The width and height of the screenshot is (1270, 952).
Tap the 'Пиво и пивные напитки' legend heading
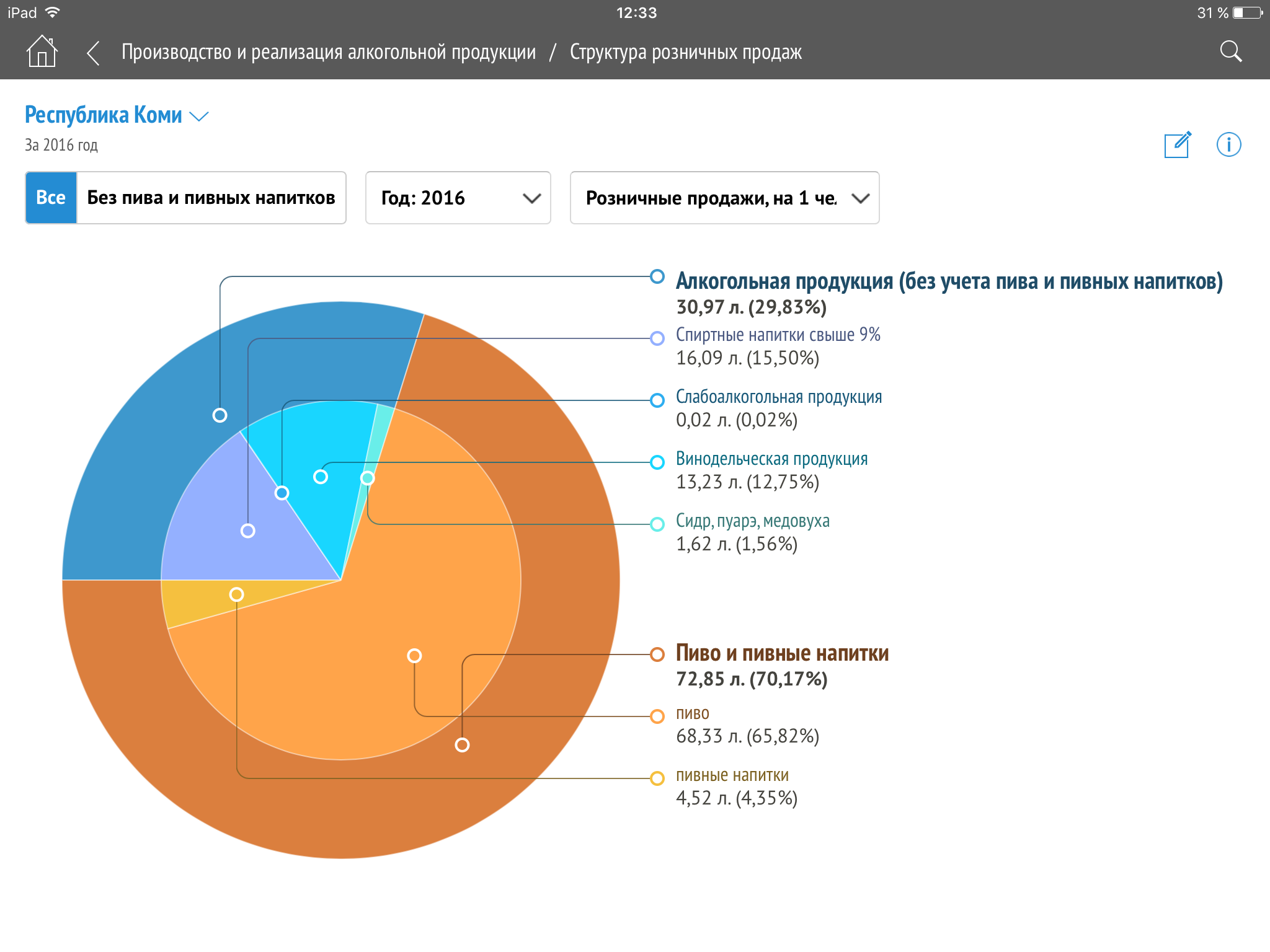tap(782, 653)
